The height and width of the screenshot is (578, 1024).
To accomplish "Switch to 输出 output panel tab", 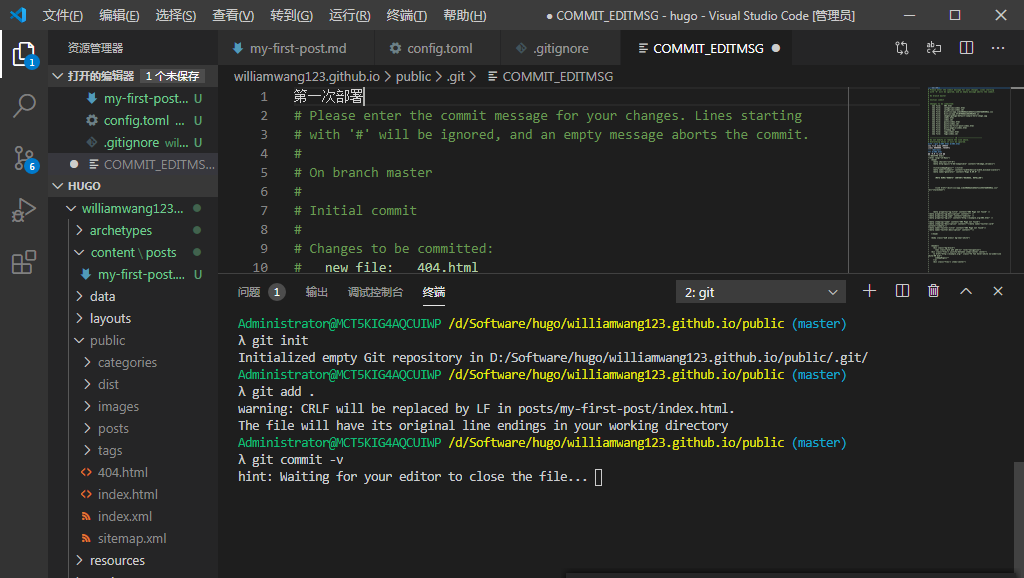I will point(317,292).
